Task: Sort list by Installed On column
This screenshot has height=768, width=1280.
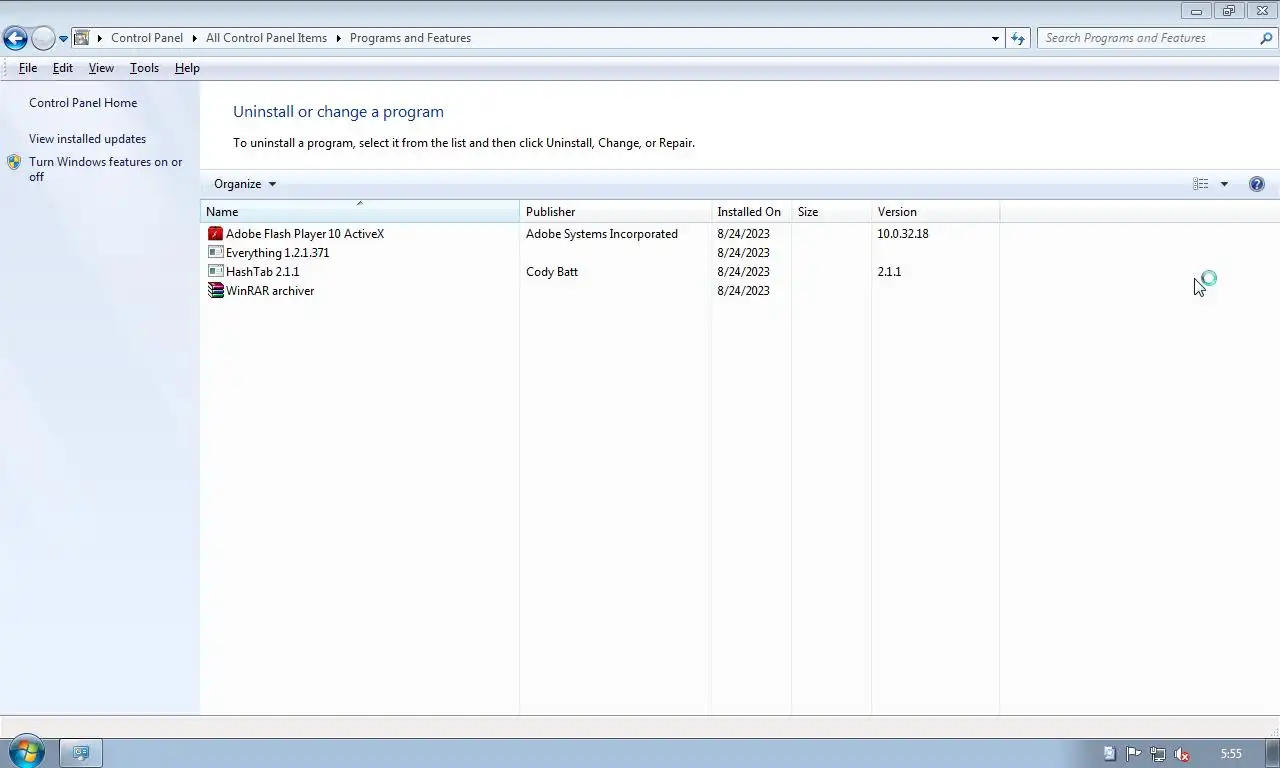Action: (751, 212)
